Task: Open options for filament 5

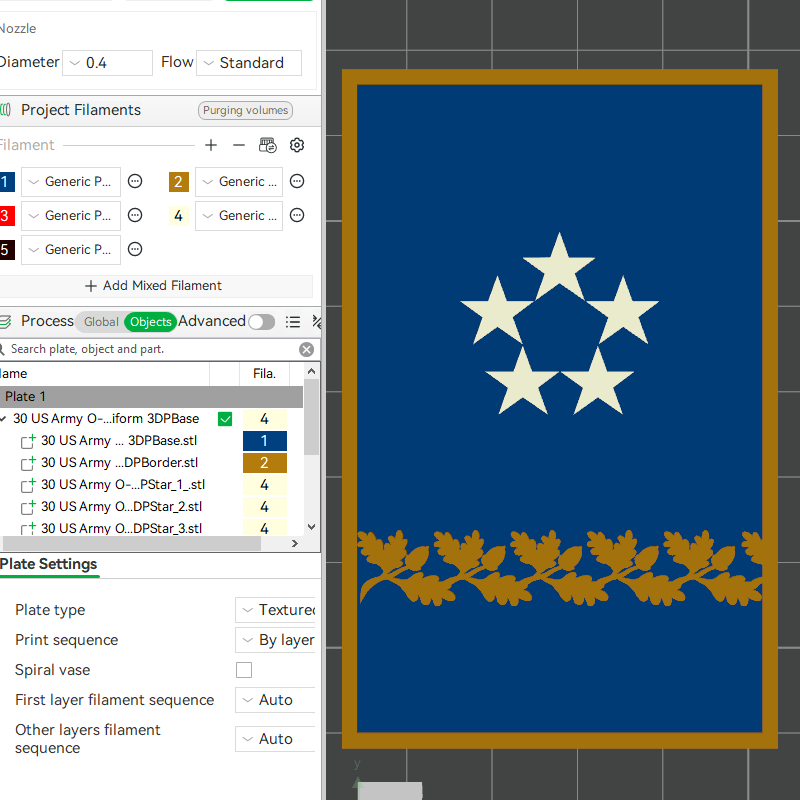Action: coord(135,249)
